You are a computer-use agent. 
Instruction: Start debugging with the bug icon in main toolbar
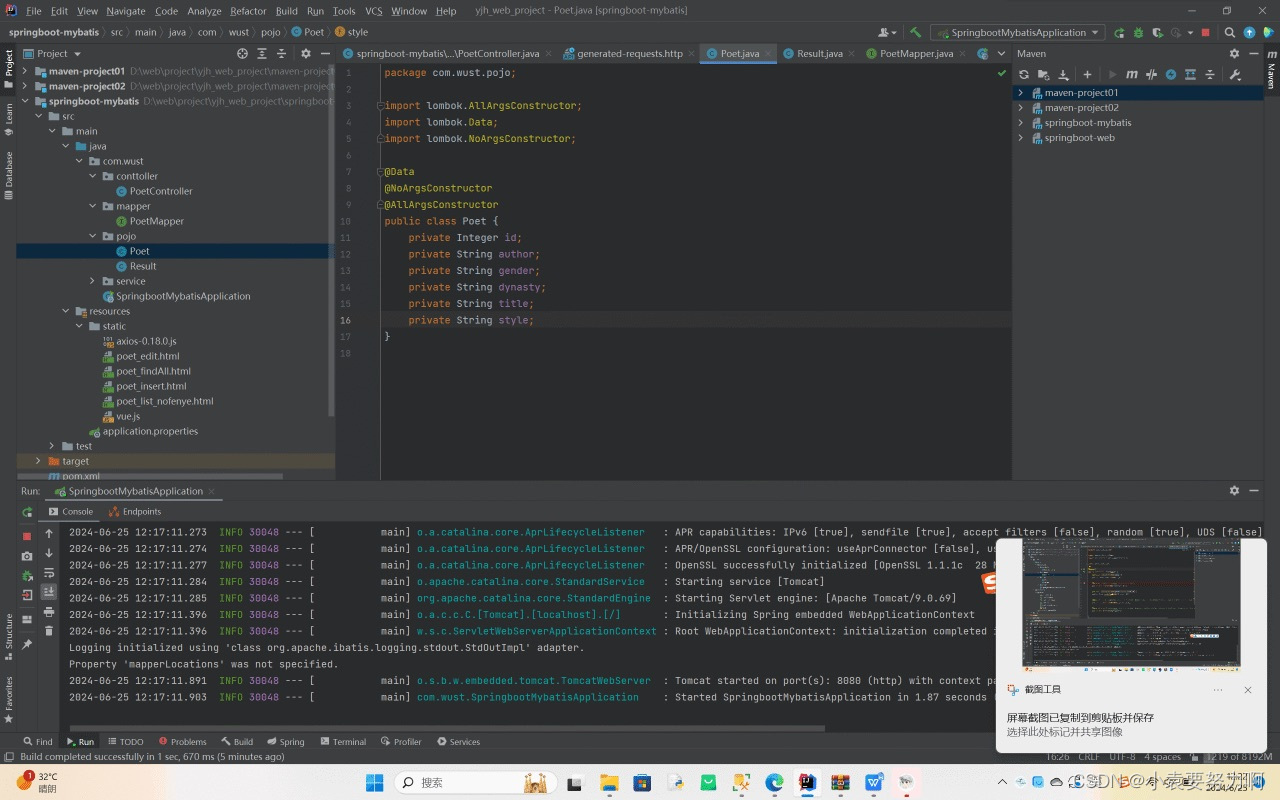(x=1138, y=32)
